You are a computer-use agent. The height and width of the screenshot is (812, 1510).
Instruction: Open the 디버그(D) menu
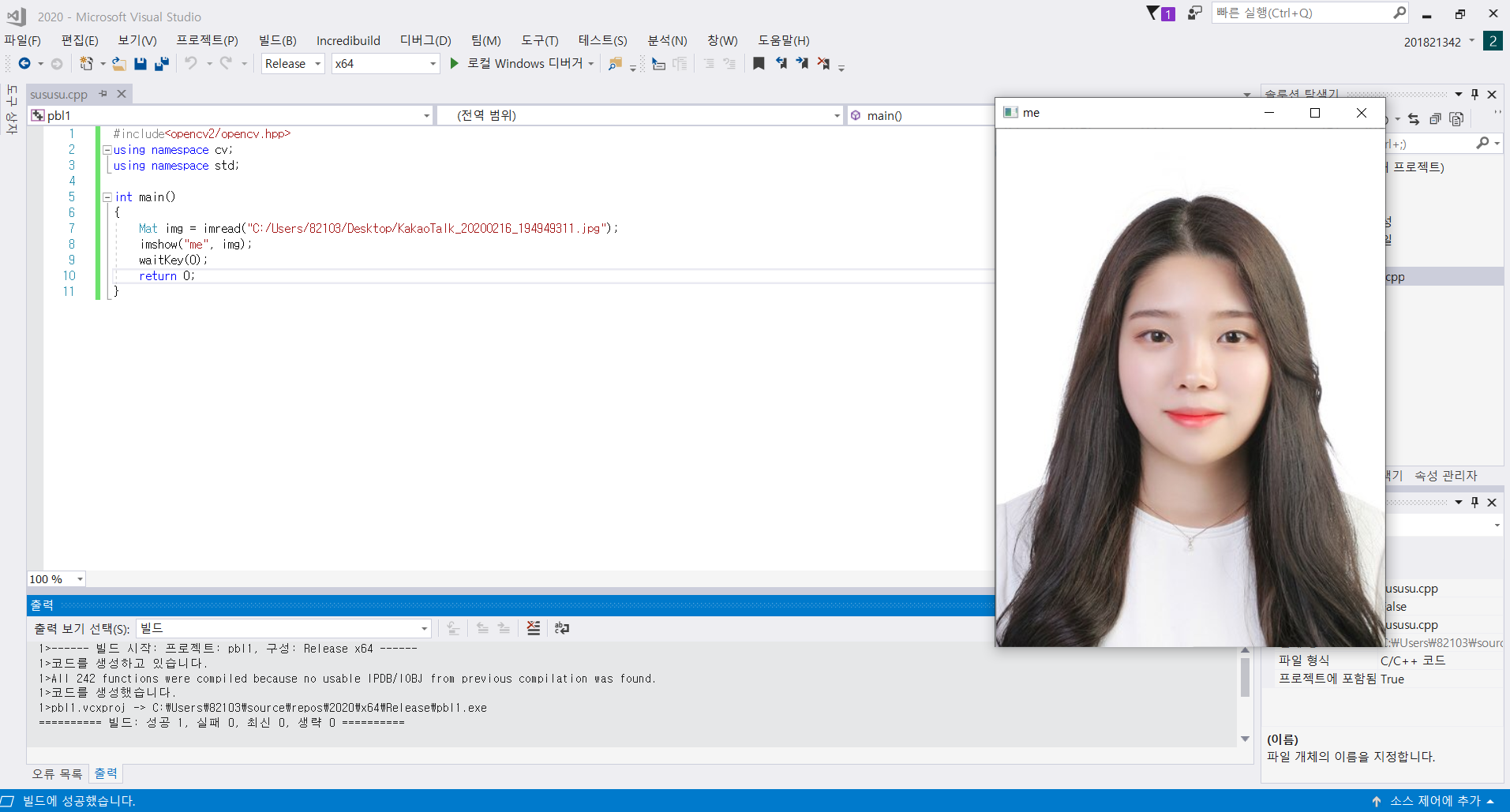tap(425, 40)
